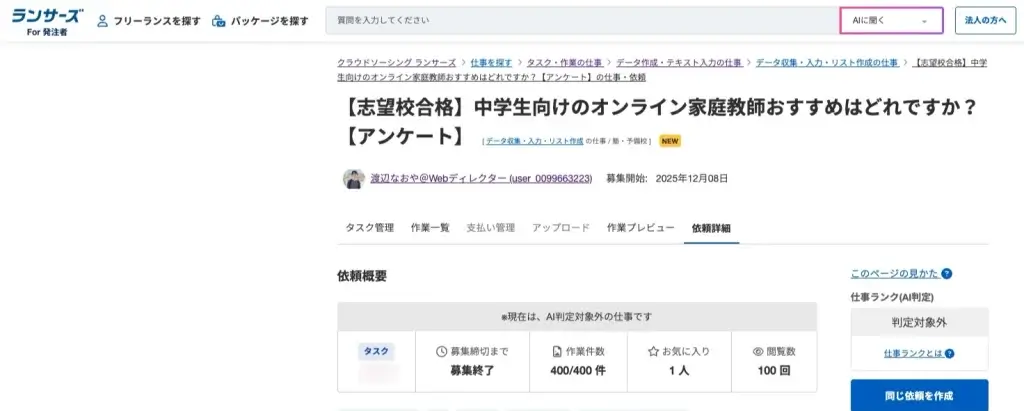Switch to the 支払い管理 tab
This screenshot has width=1024, height=411.
point(490,228)
